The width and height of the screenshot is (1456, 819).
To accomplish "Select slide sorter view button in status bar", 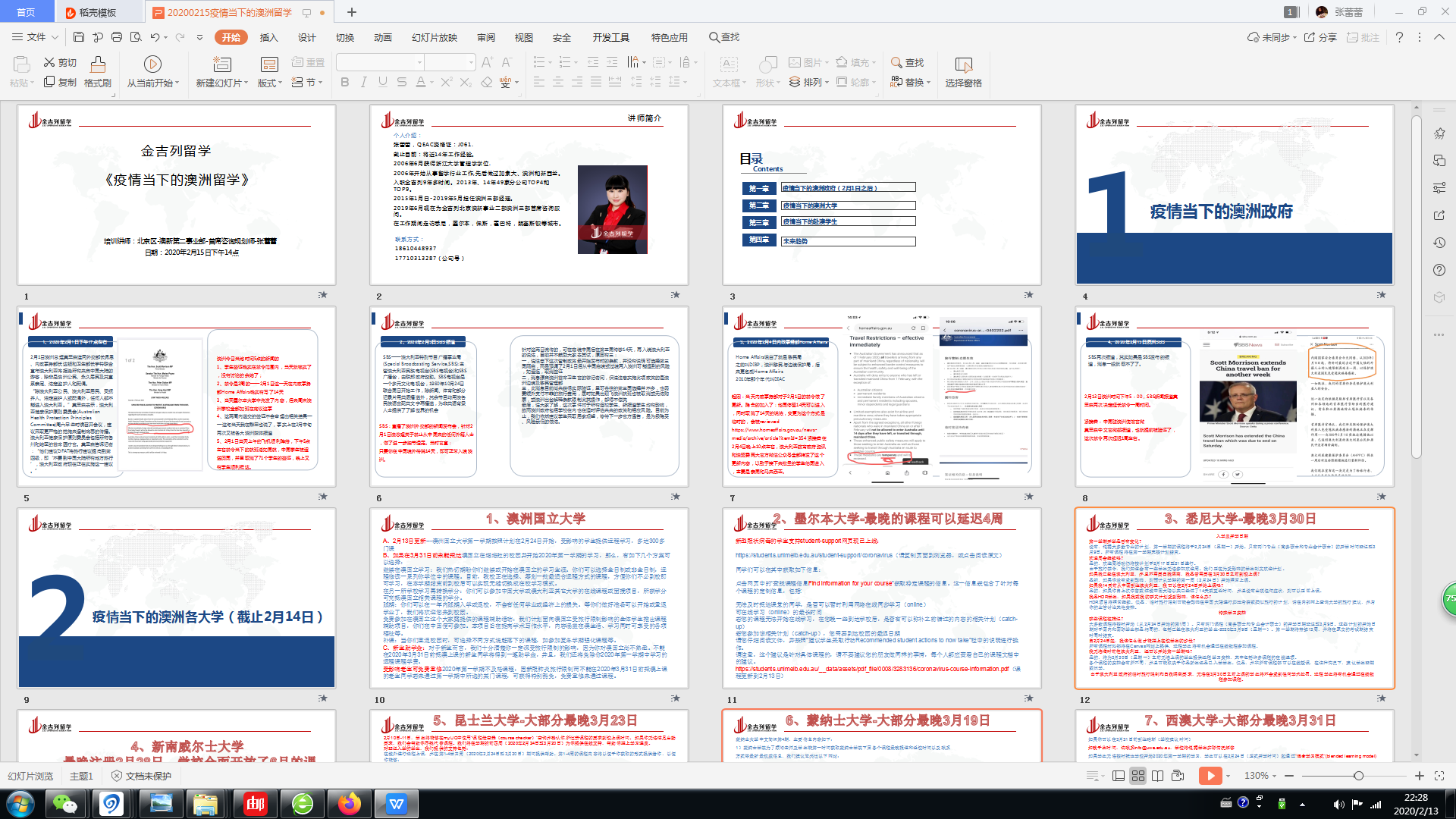I will coord(1138,776).
